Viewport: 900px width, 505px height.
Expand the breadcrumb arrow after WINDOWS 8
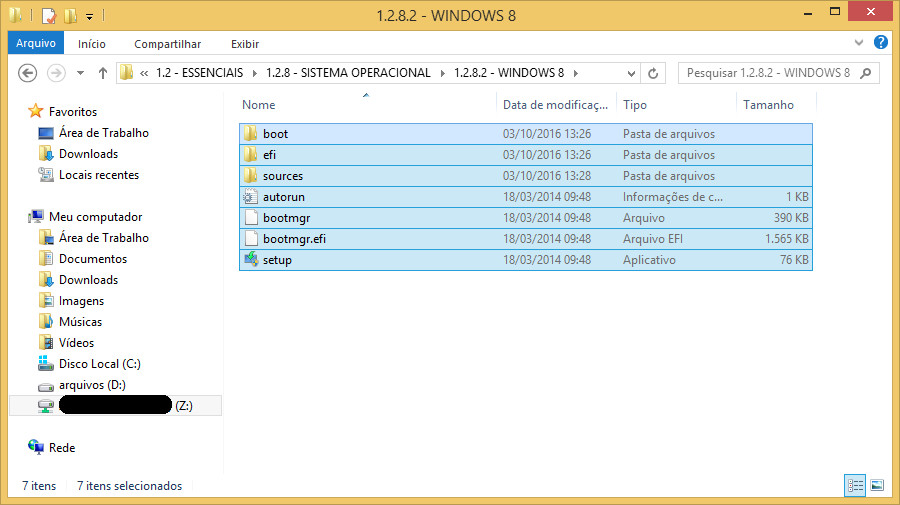576,73
